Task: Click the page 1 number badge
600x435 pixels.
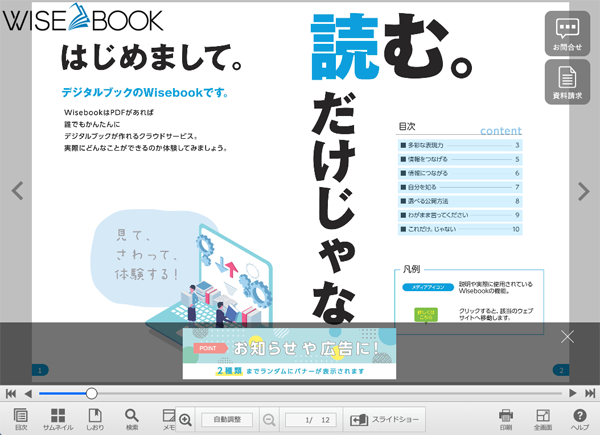Action: click(x=40, y=370)
